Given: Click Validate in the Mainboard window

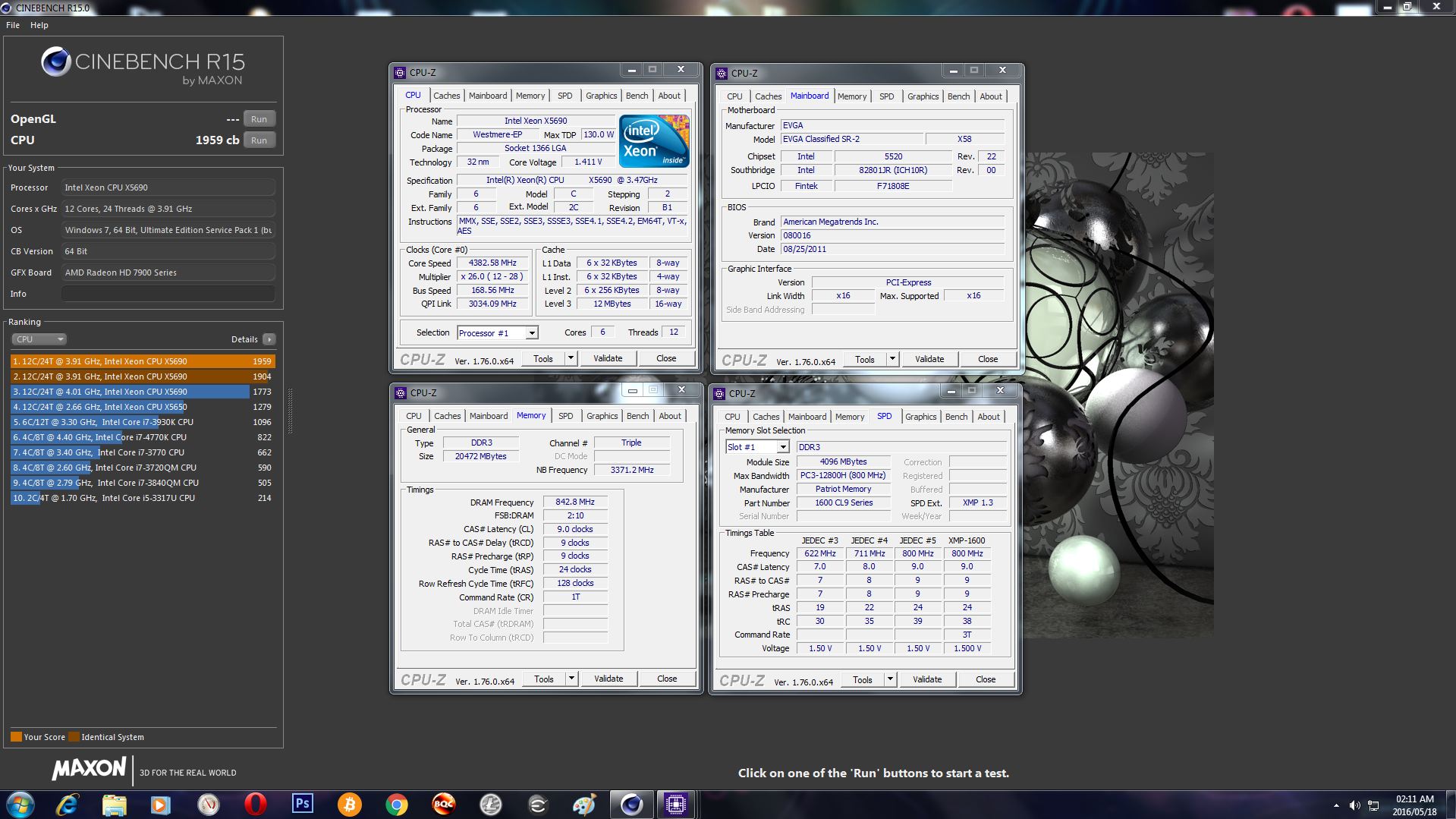Looking at the screenshot, I should pos(929,359).
